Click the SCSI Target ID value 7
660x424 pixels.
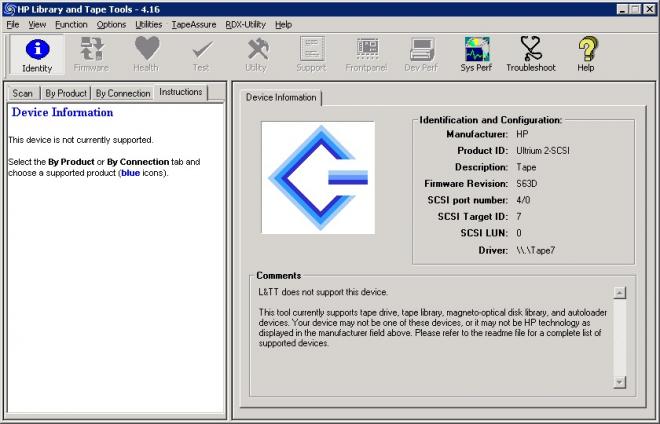click(x=519, y=216)
